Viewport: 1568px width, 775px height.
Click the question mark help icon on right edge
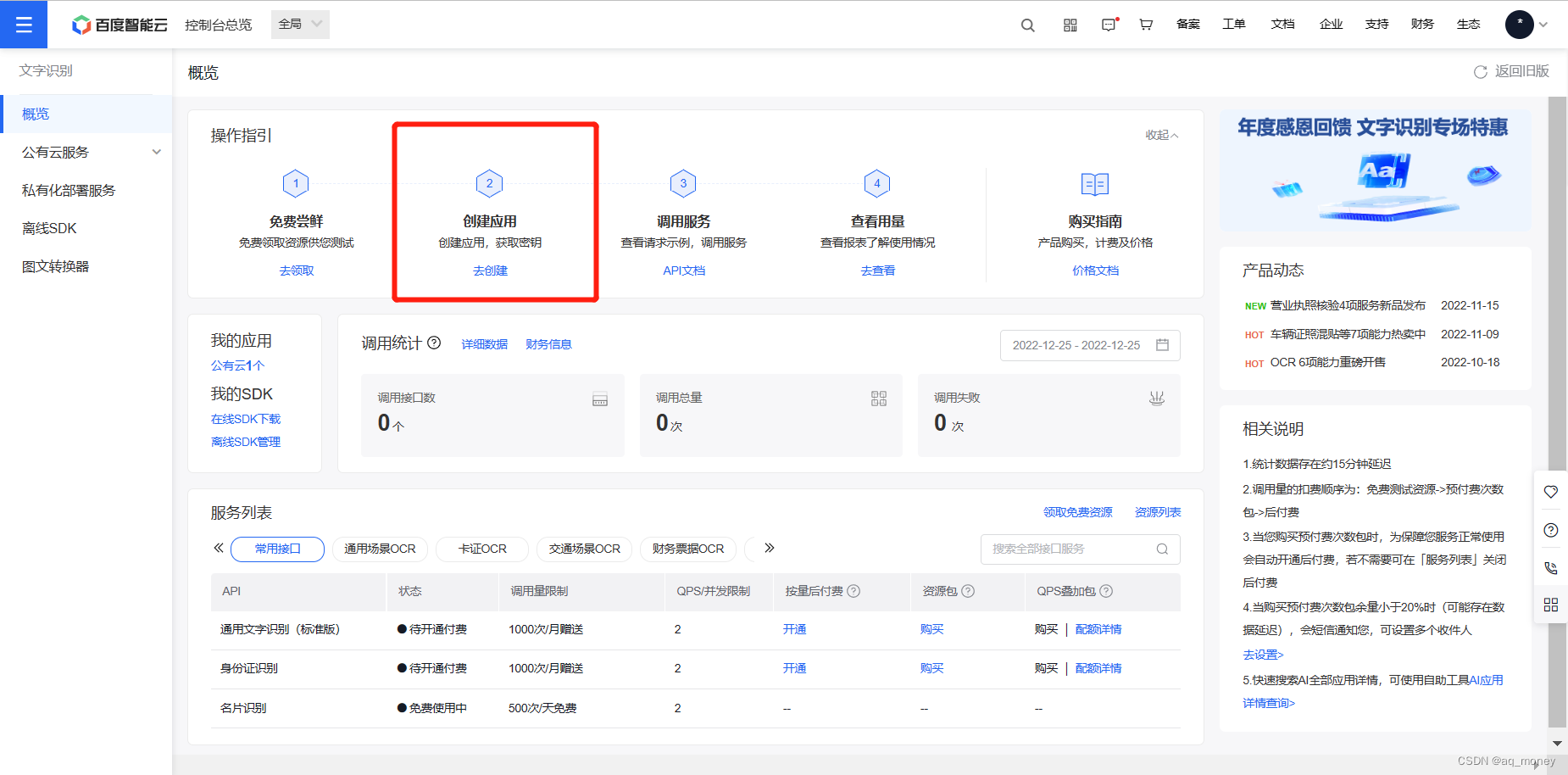(1551, 530)
